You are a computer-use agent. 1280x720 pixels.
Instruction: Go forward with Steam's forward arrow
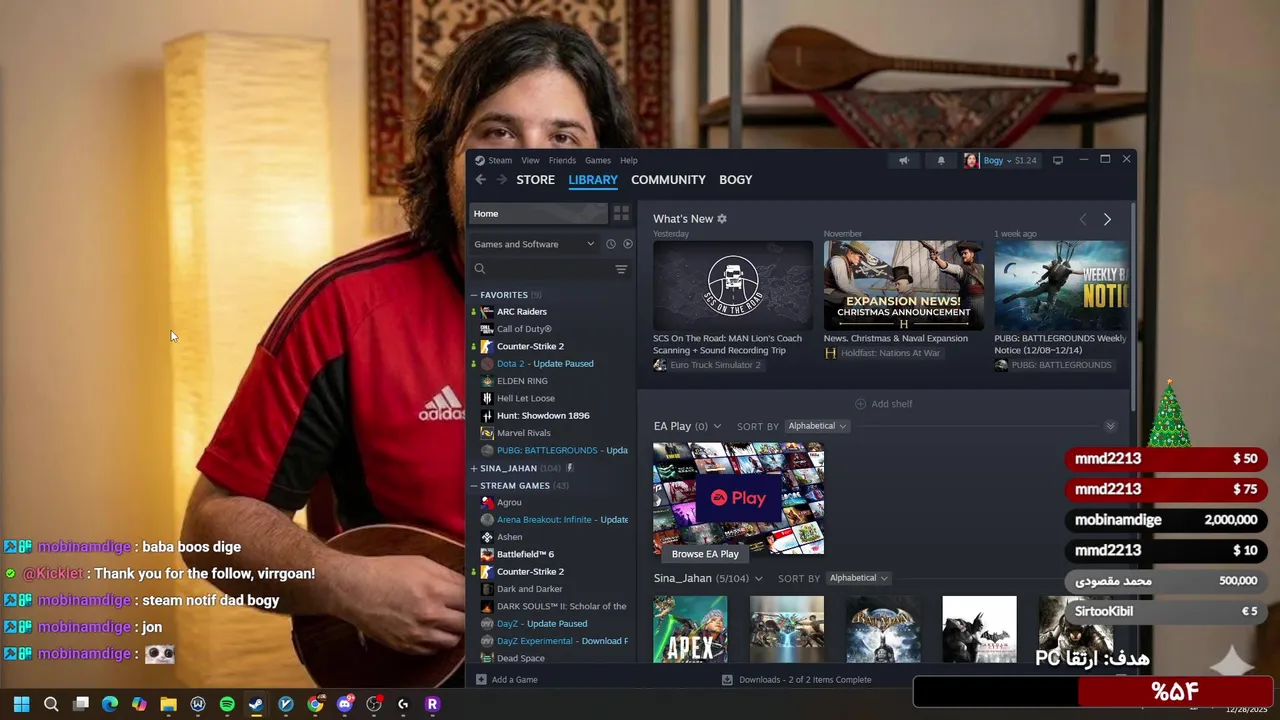[x=502, y=180]
